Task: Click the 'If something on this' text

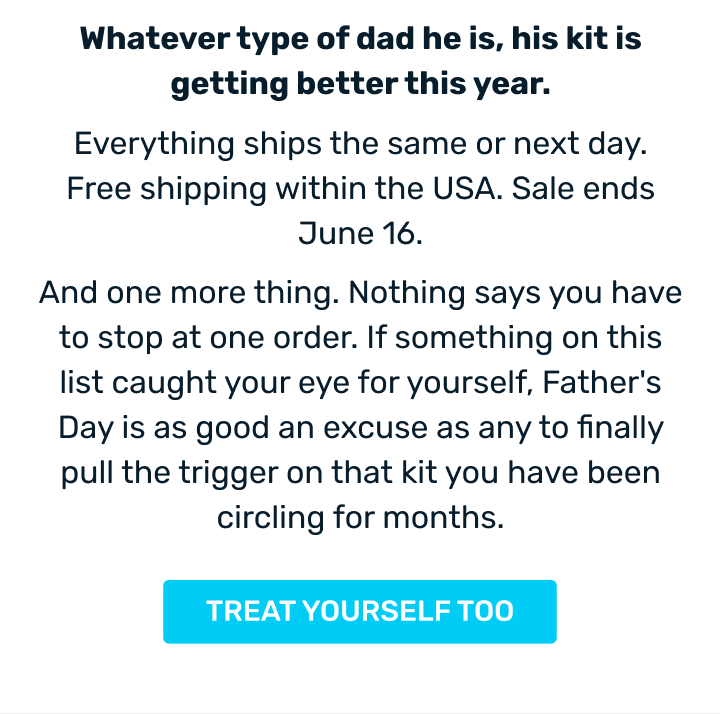Action: (x=514, y=338)
